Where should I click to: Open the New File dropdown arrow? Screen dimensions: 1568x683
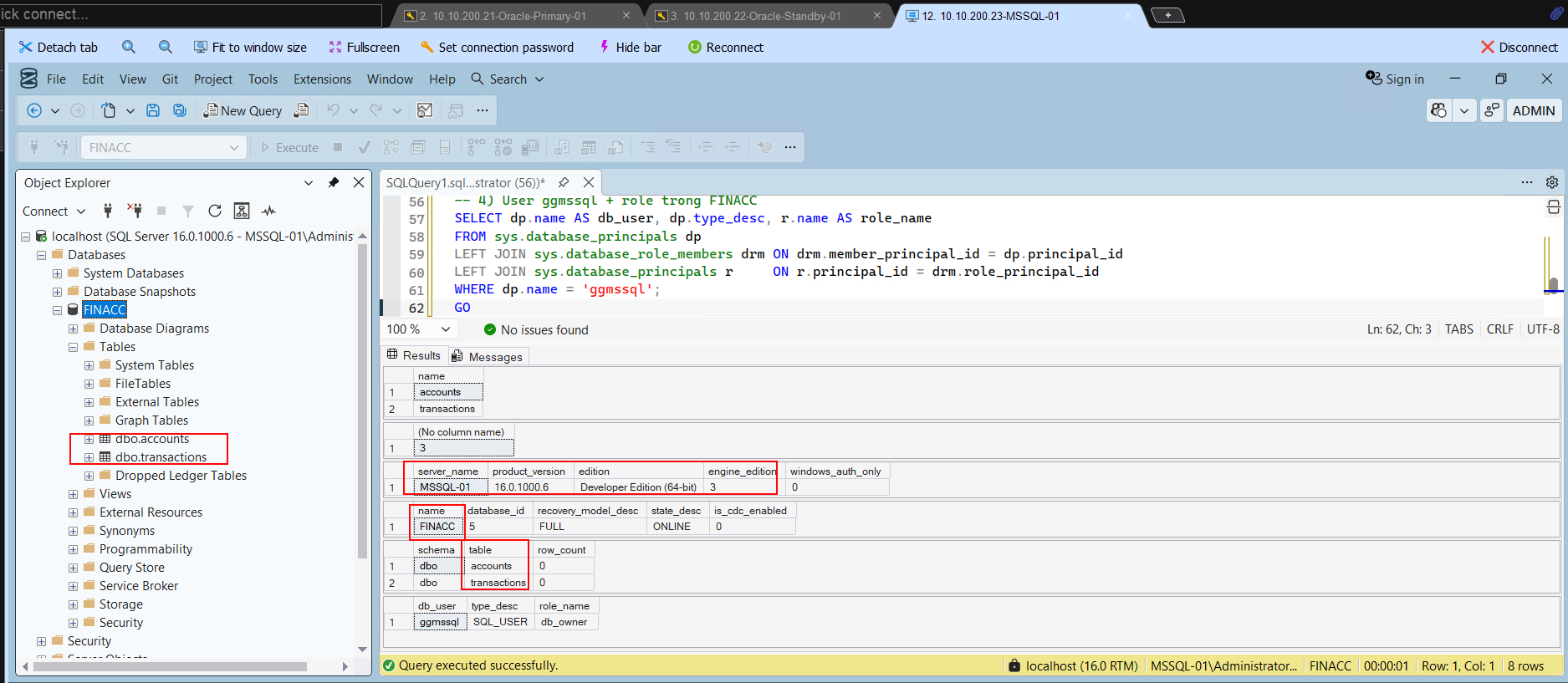click(x=130, y=110)
